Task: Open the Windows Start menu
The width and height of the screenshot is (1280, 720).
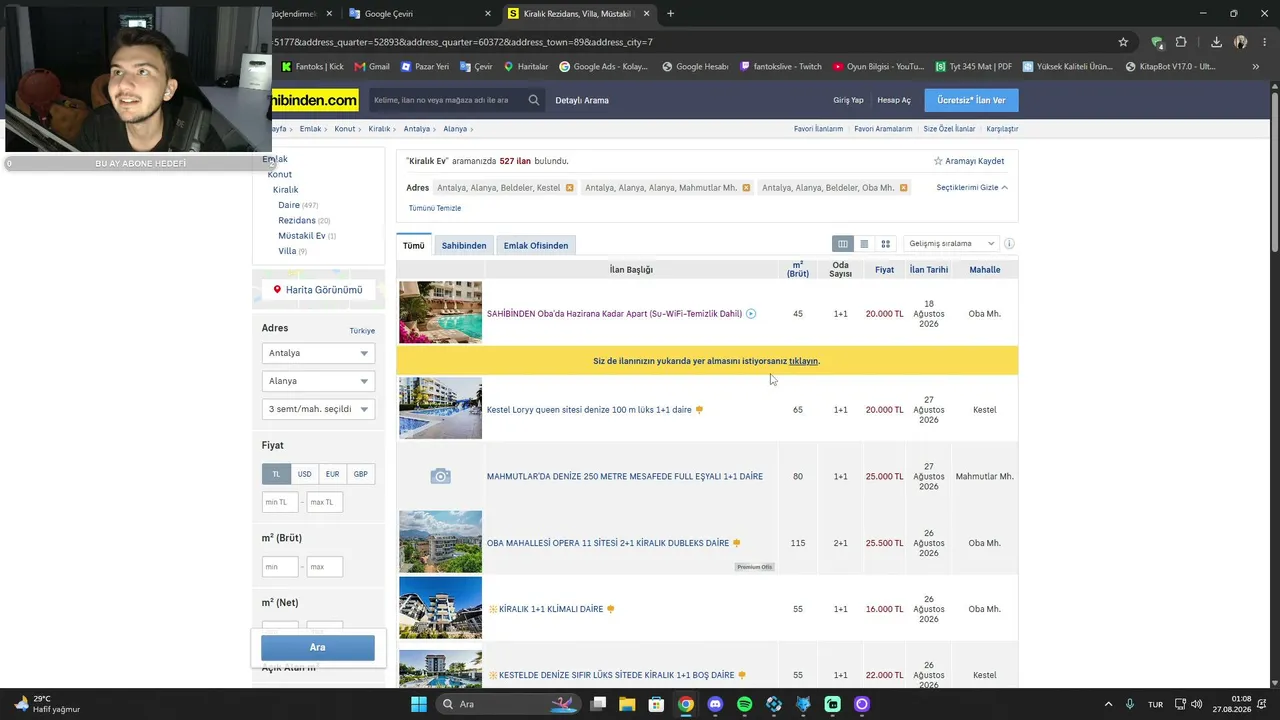Action: click(x=418, y=704)
